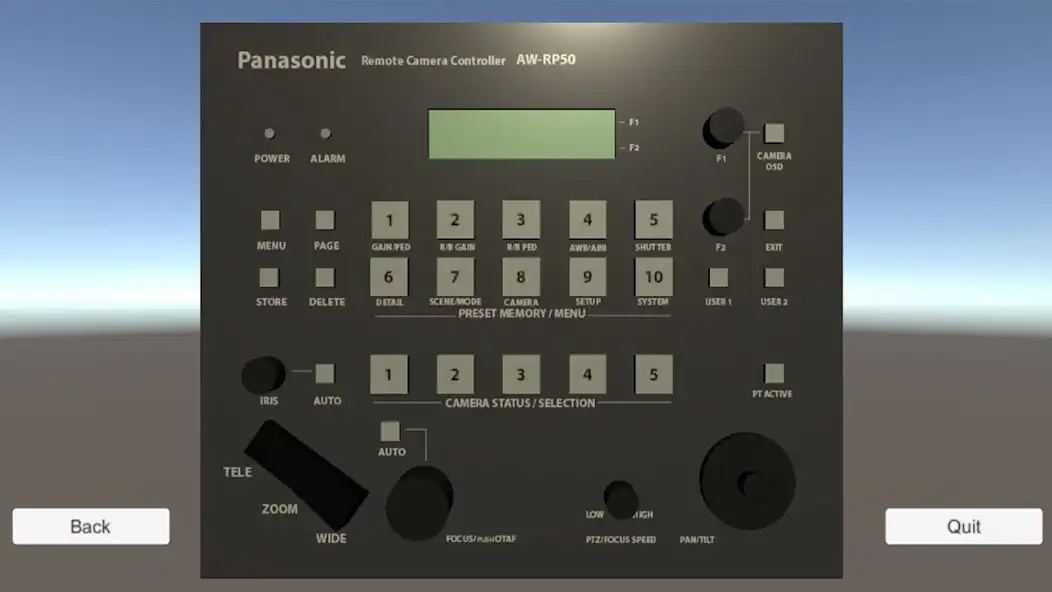Activate the USER 1 button
The height and width of the screenshot is (592, 1052).
pos(719,278)
